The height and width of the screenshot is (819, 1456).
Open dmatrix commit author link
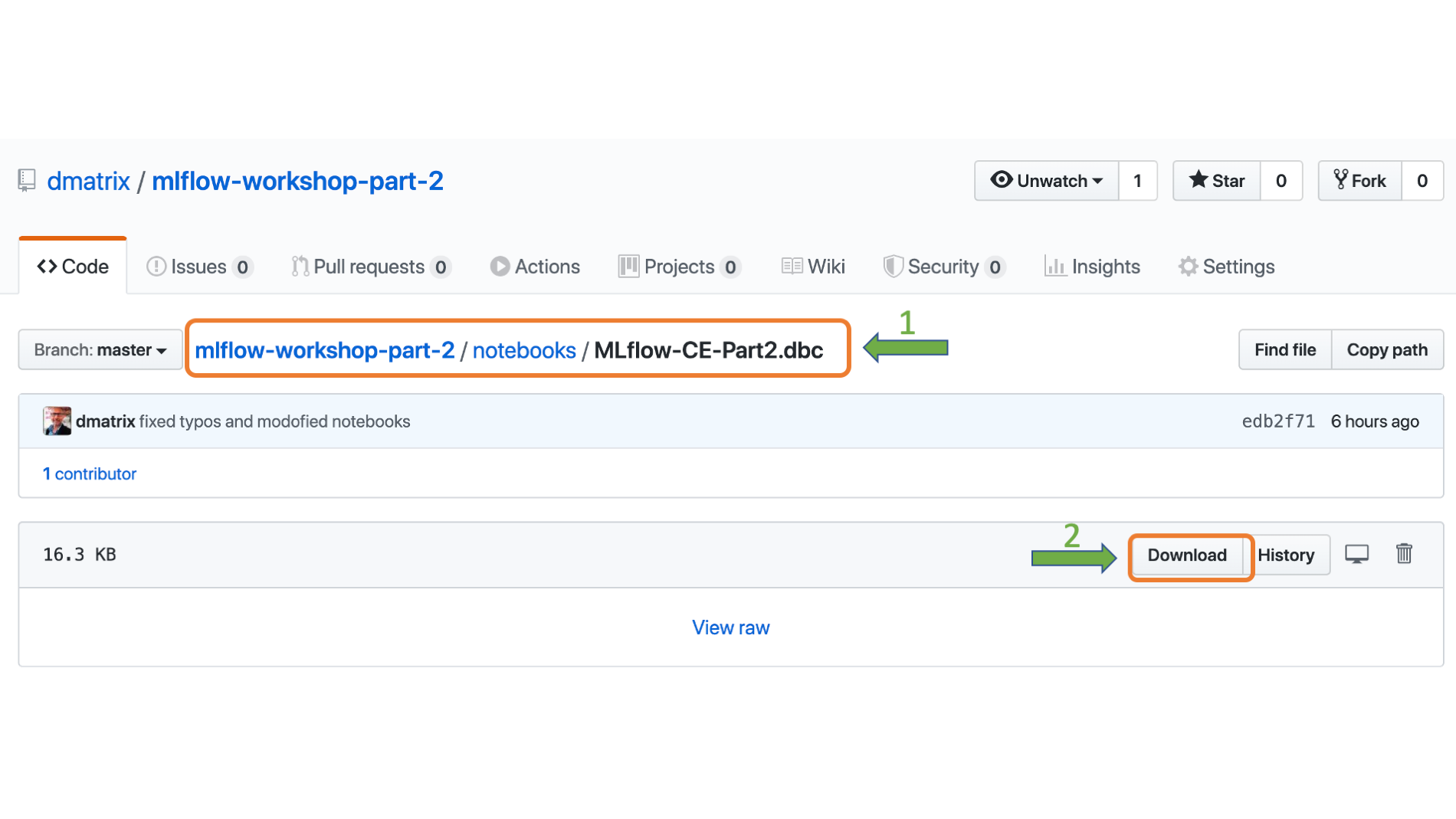(x=106, y=421)
